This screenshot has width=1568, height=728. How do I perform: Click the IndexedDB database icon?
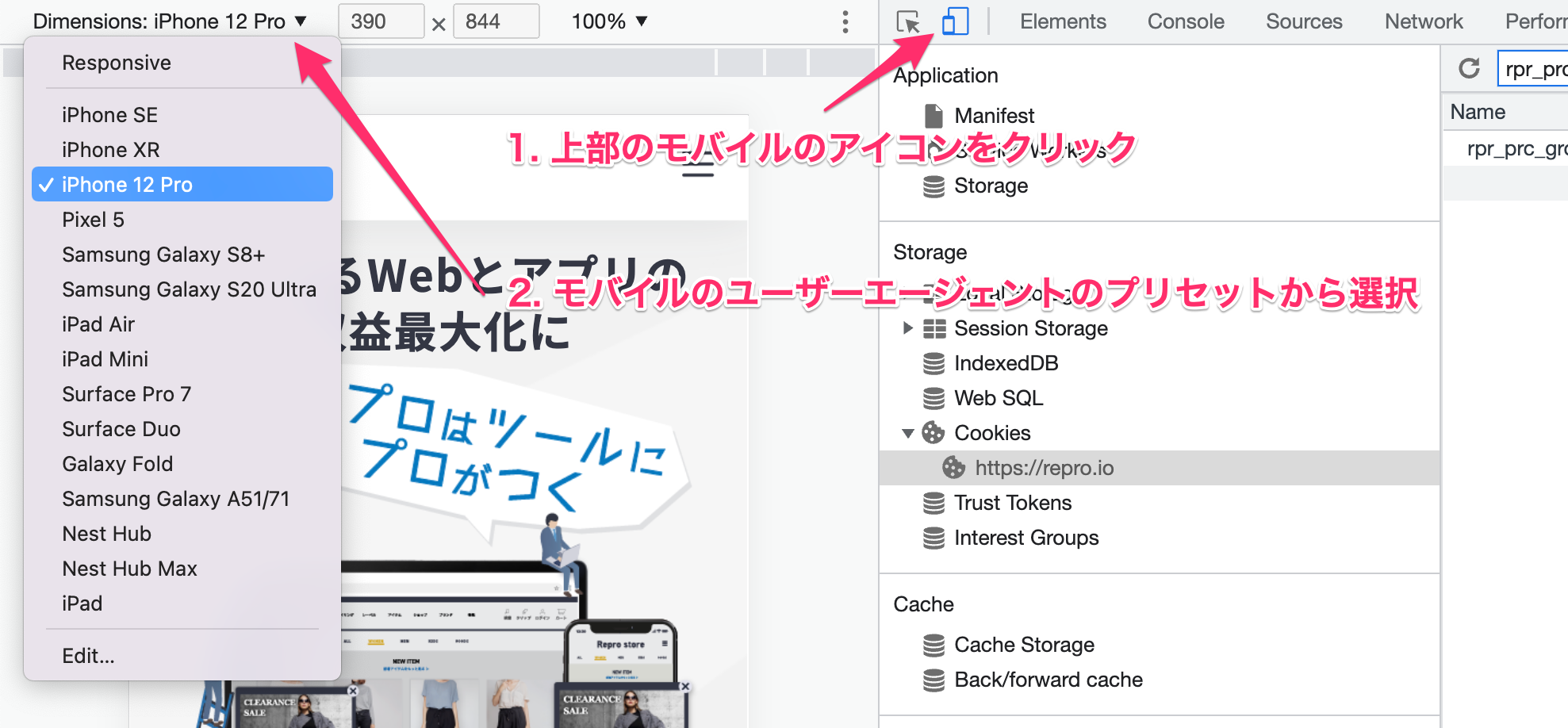[934, 363]
